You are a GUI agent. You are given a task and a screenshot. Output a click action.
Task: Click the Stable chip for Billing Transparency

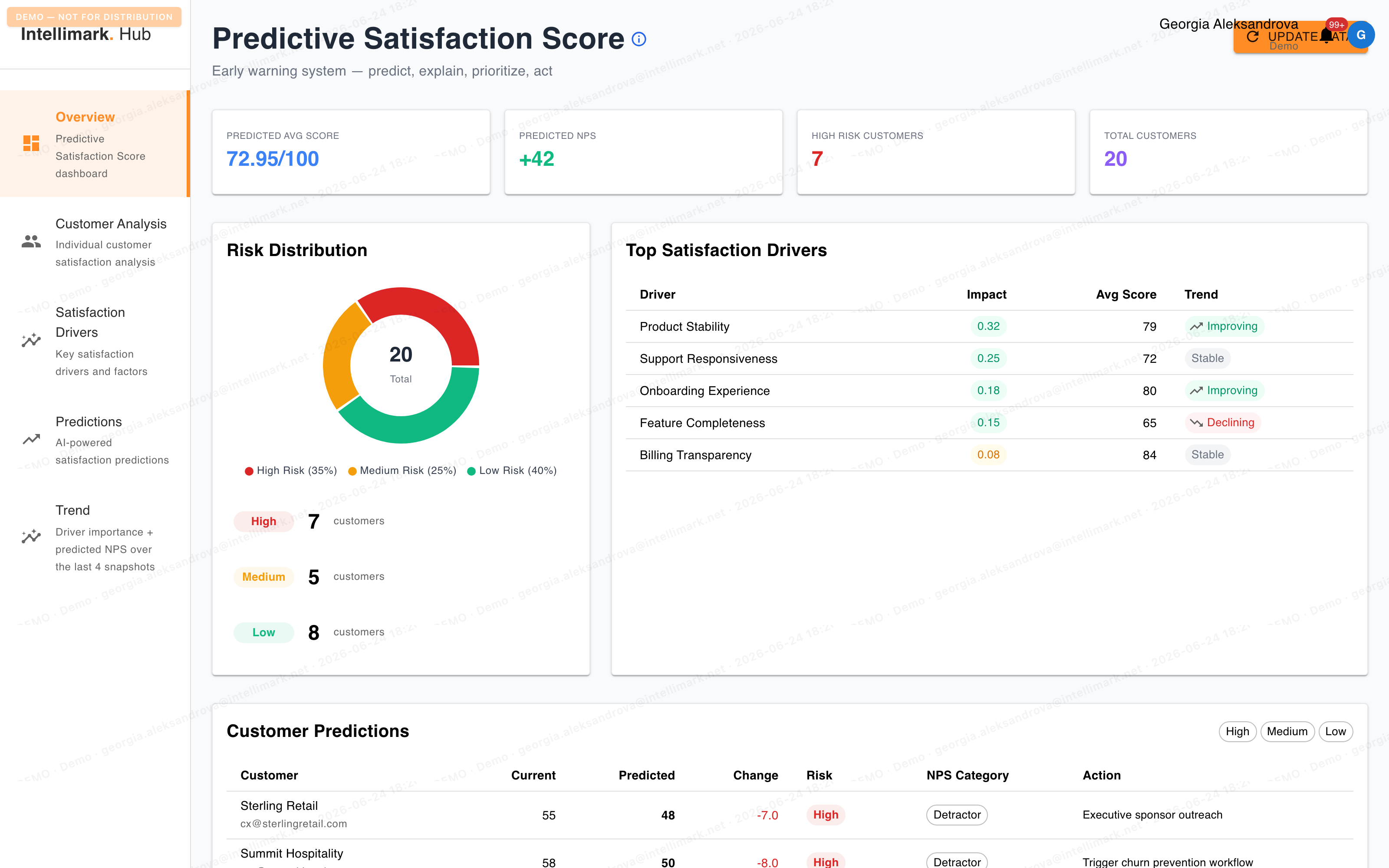[1207, 455]
